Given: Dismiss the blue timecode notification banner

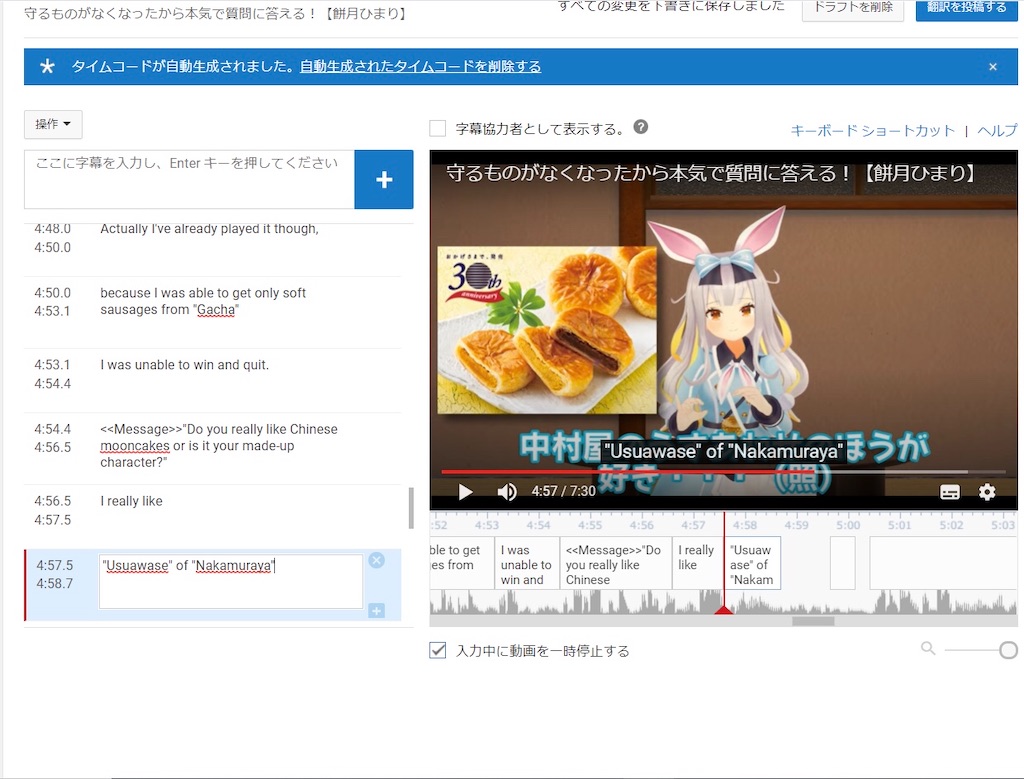Looking at the screenshot, I should pyautogui.click(x=993, y=67).
